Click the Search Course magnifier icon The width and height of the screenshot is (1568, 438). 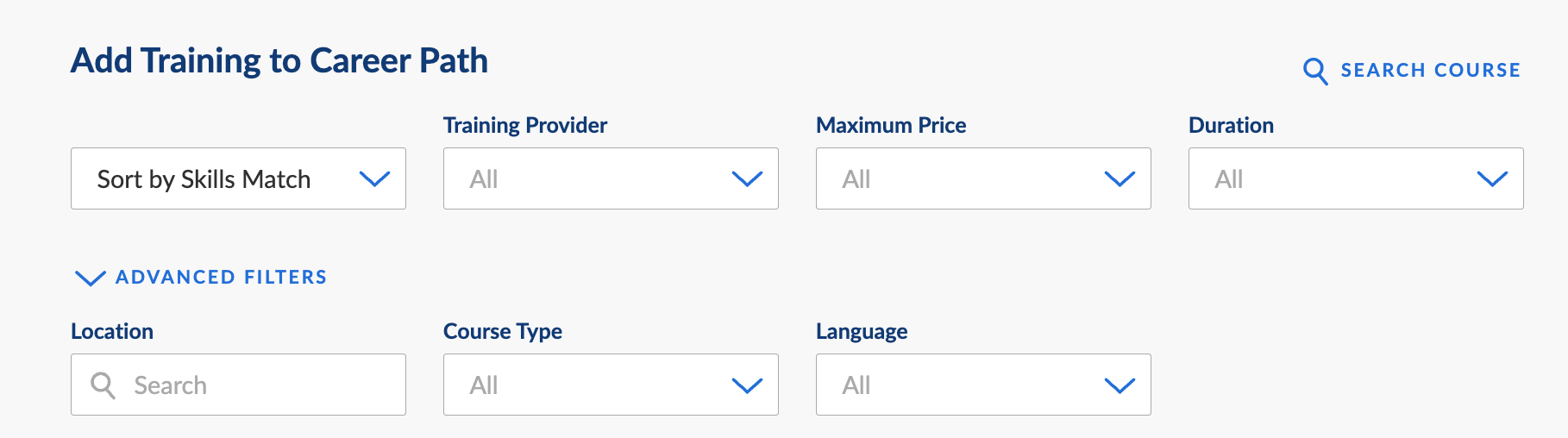pyautogui.click(x=1314, y=71)
